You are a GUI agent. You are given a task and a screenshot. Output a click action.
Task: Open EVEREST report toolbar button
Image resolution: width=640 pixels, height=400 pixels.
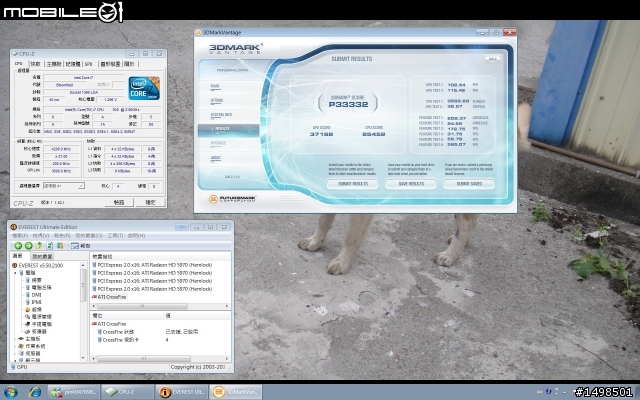pyautogui.click(x=80, y=246)
